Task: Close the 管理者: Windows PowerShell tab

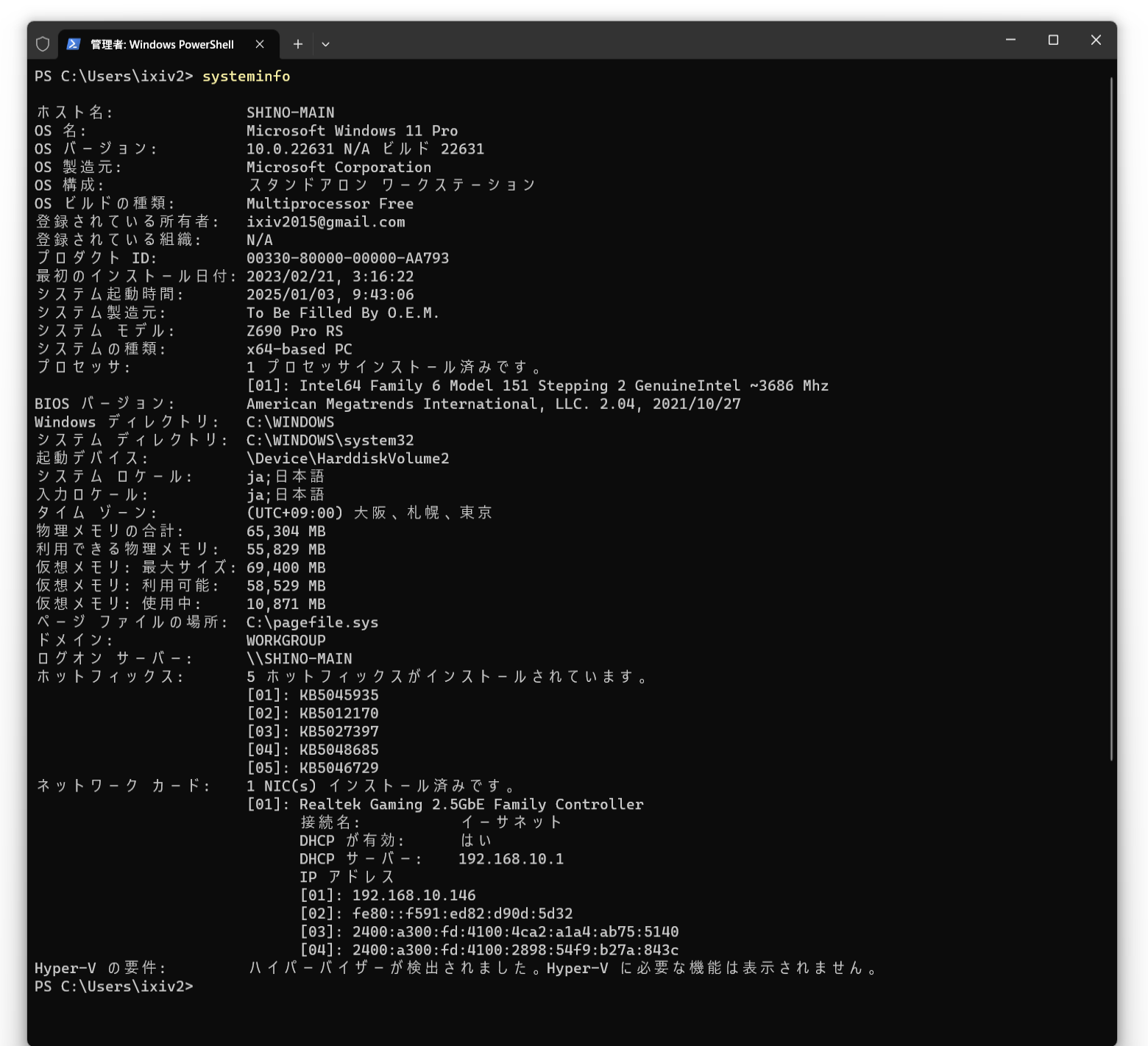Action: click(x=260, y=44)
